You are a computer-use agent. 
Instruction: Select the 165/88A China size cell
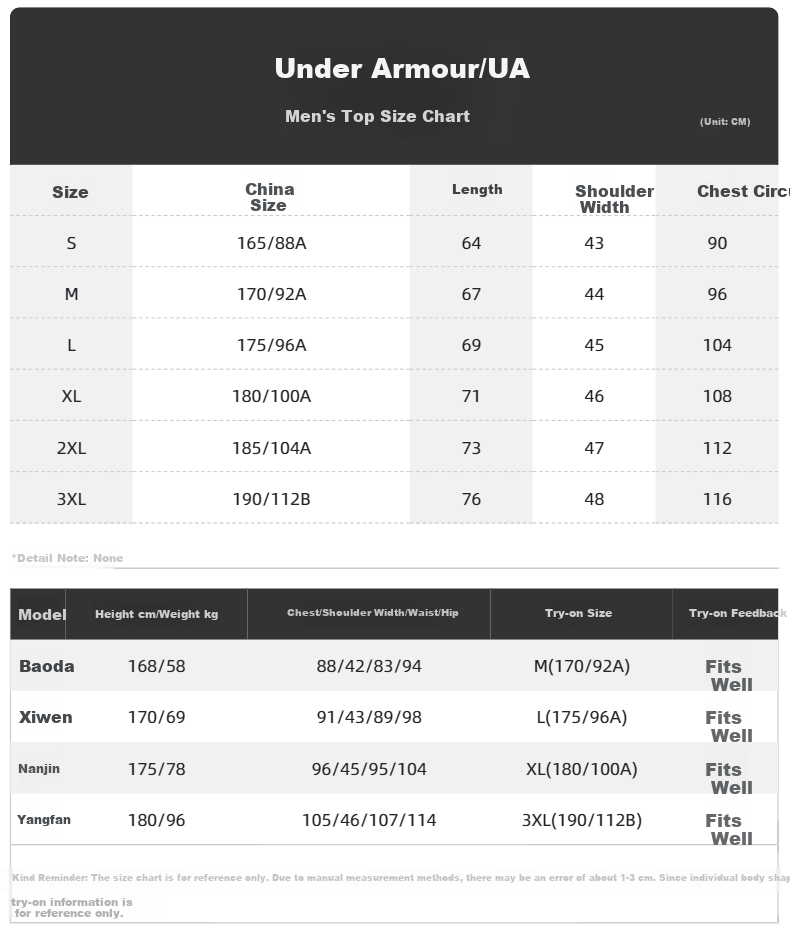point(272,243)
